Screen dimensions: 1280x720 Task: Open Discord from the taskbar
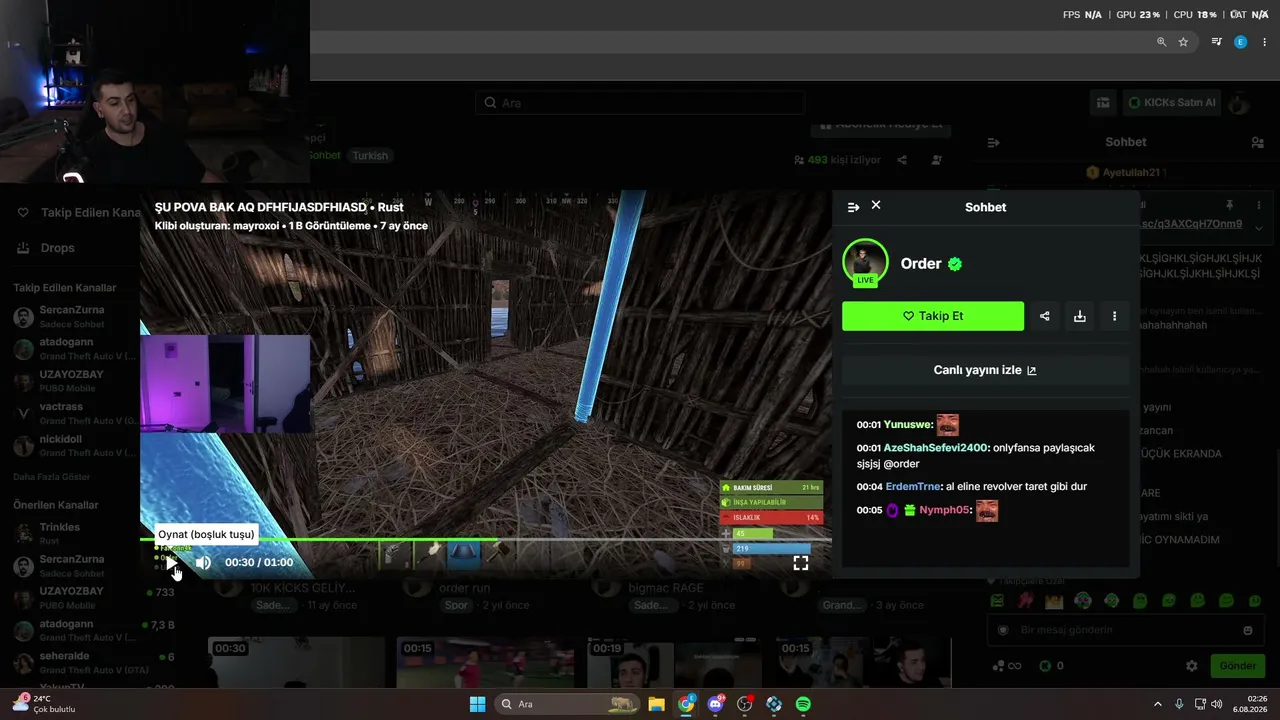(x=715, y=704)
